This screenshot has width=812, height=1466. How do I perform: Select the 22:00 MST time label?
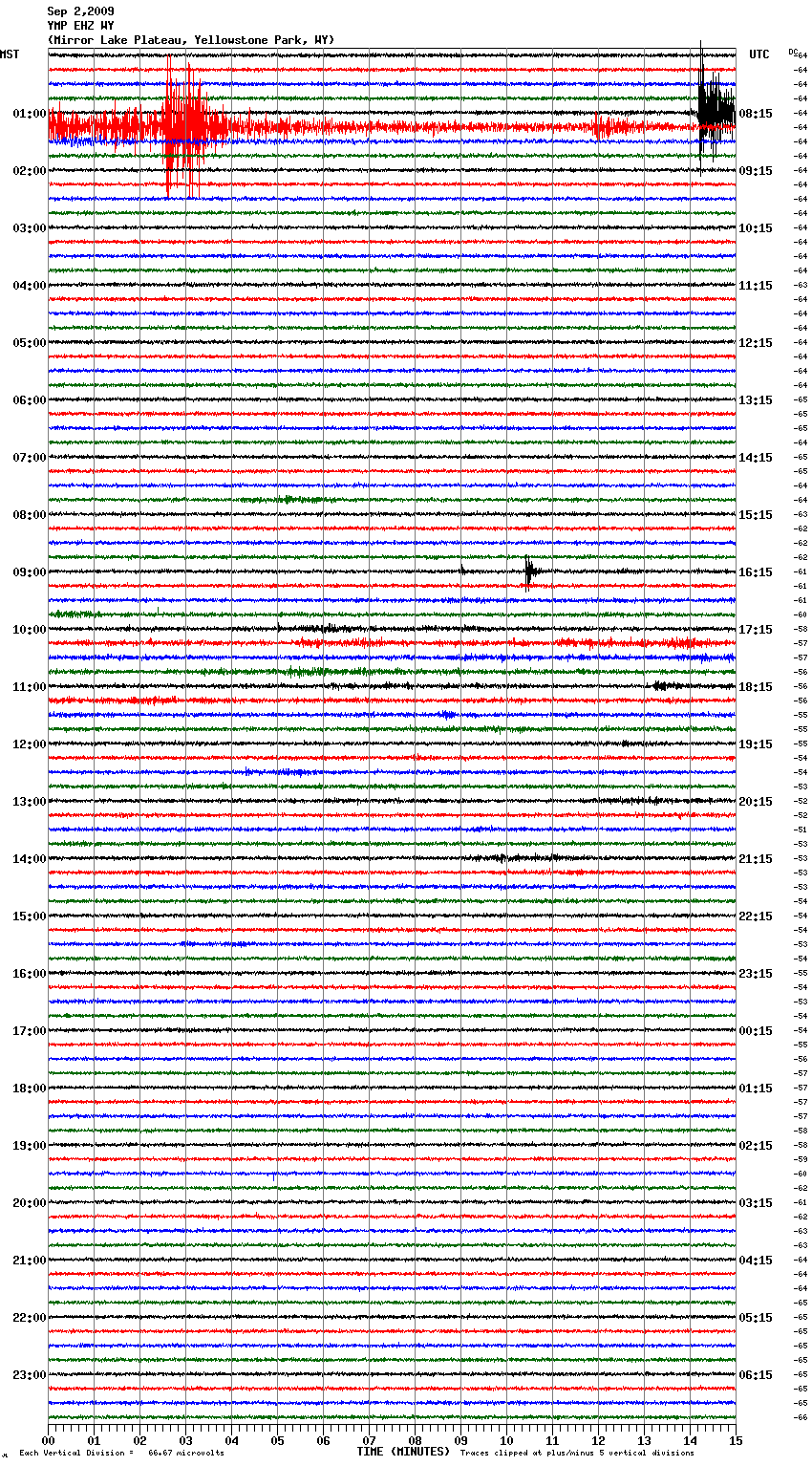[30, 1318]
